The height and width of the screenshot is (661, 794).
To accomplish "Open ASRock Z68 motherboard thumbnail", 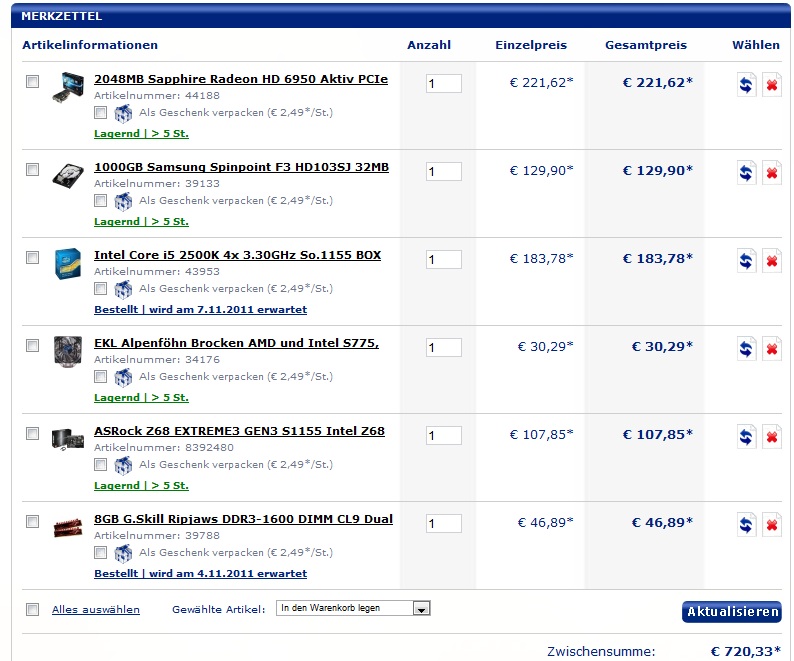I will coord(68,439).
